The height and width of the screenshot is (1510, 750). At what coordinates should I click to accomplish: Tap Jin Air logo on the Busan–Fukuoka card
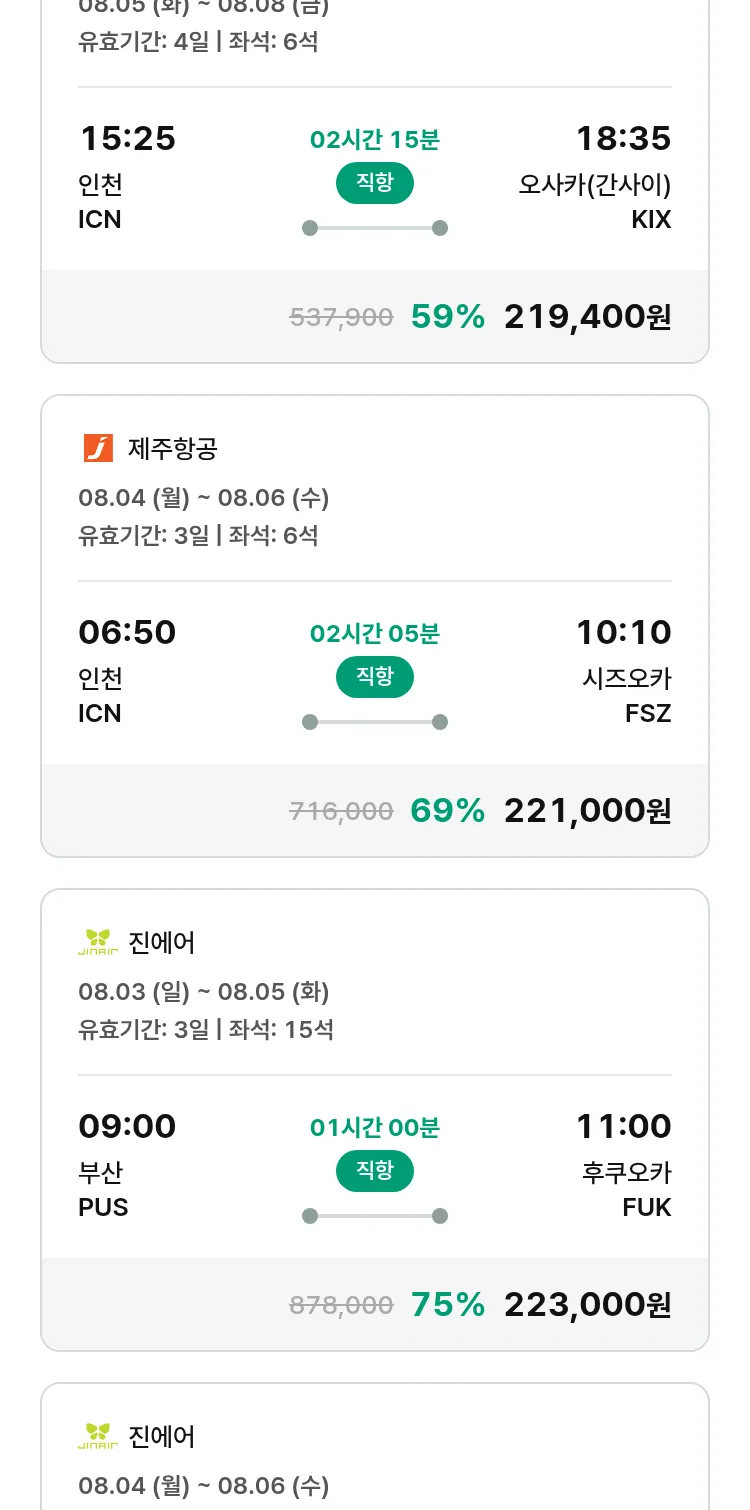[98, 942]
